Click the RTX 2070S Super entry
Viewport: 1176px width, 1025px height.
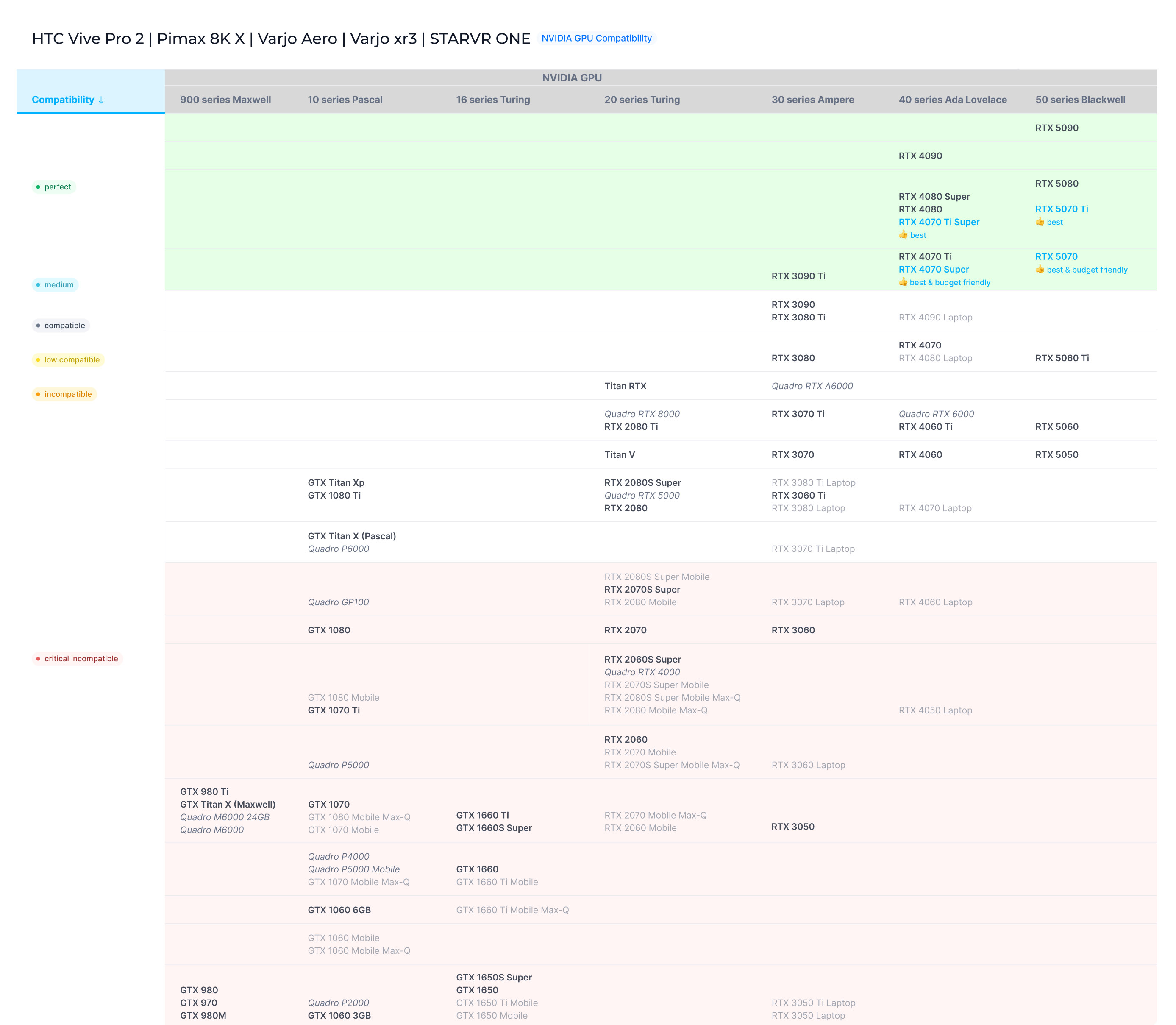642,590
